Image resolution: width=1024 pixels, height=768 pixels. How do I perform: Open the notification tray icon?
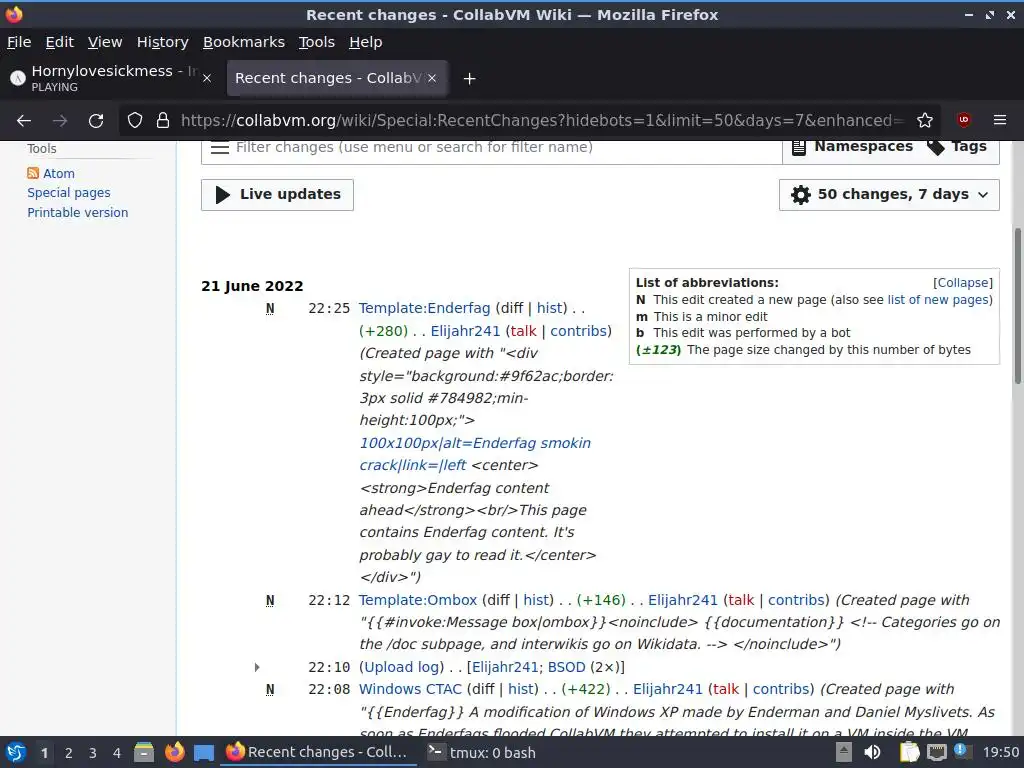[961, 750]
